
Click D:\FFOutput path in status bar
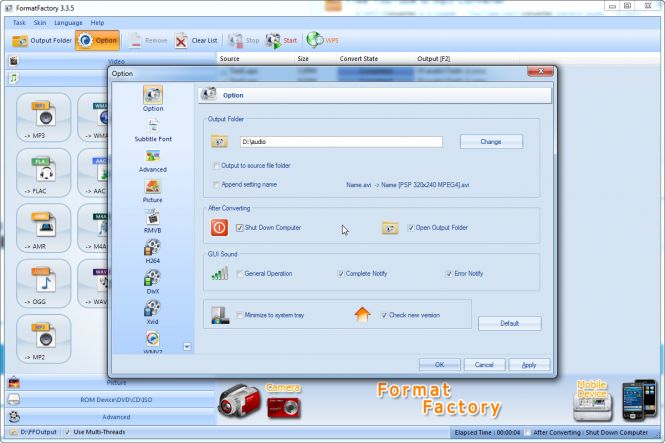pyautogui.click(x=38, y=432)
